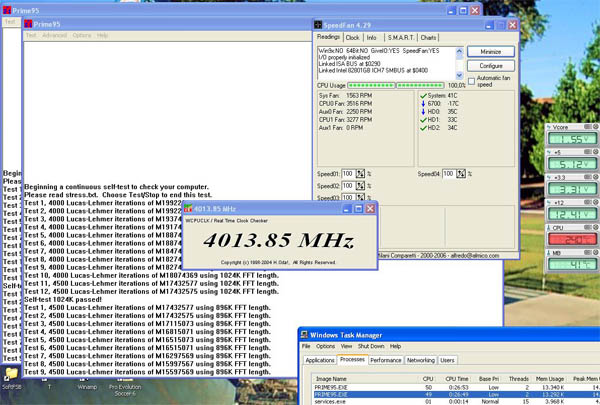Open the Advanced menu in Prime95
600x405 pixels.
pyautogui.click(x=54, y=35)
